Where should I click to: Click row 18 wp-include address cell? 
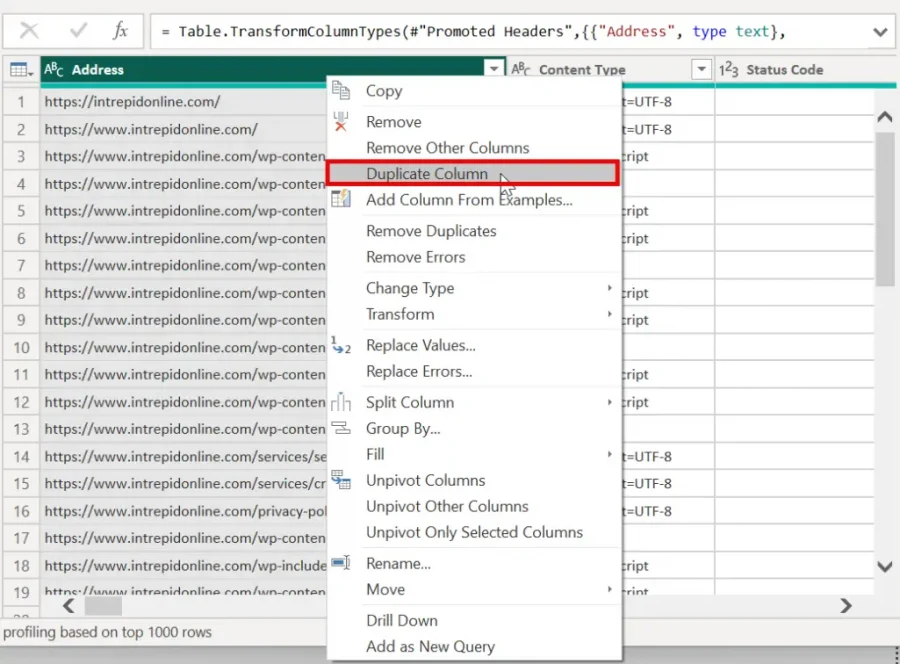[184, 565]
